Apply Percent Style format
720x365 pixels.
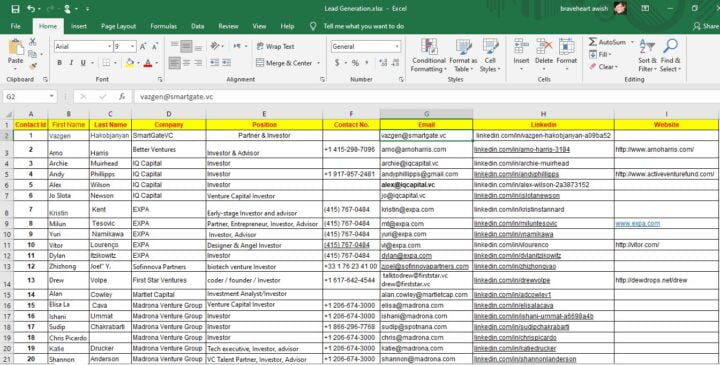click(x=355, y=63)
